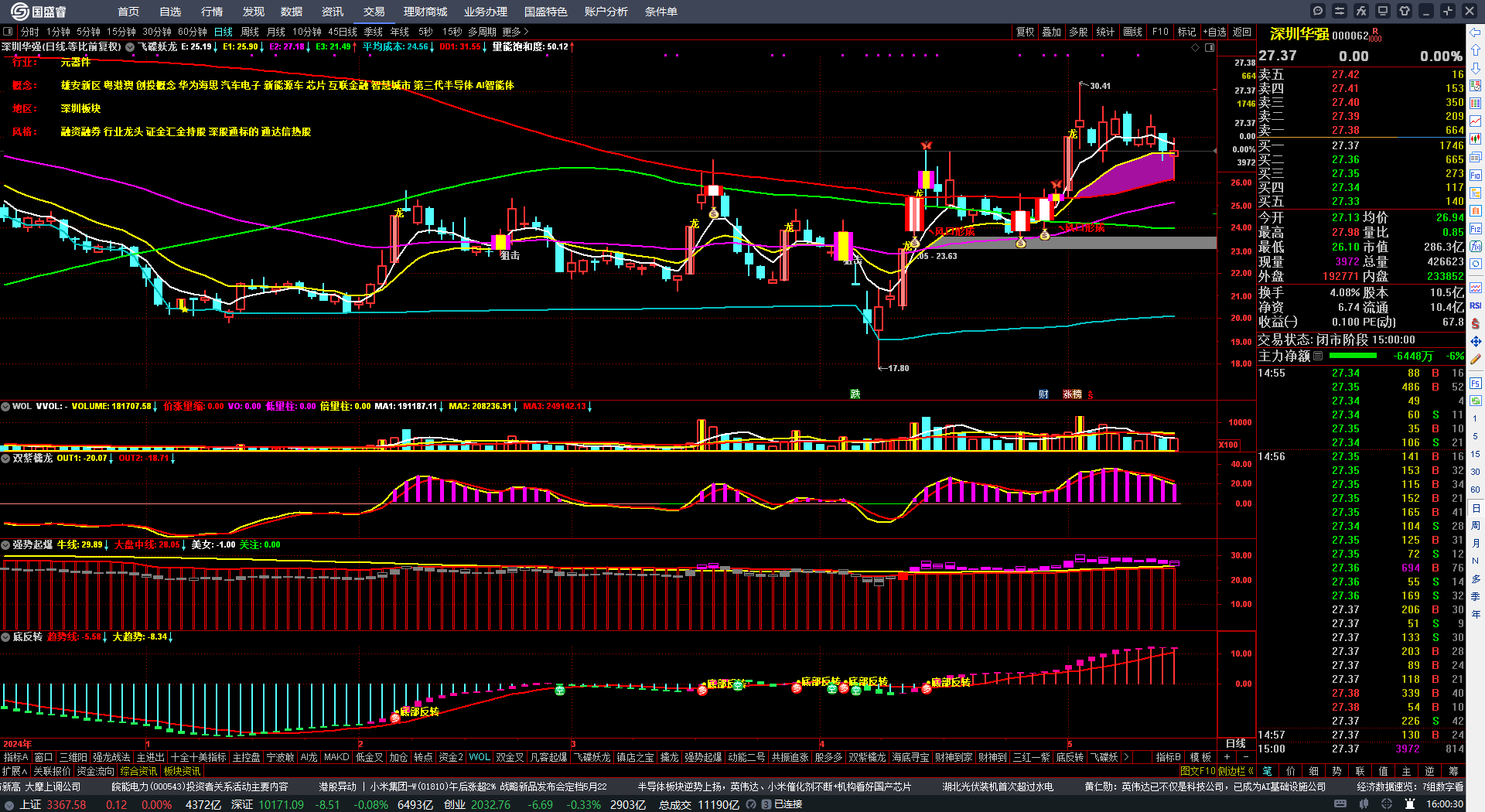The width and height of the screenshot is (1485, 812).
Task: Click the up arrow icon in right sidebar
Action: click(x=1476, y=50)
